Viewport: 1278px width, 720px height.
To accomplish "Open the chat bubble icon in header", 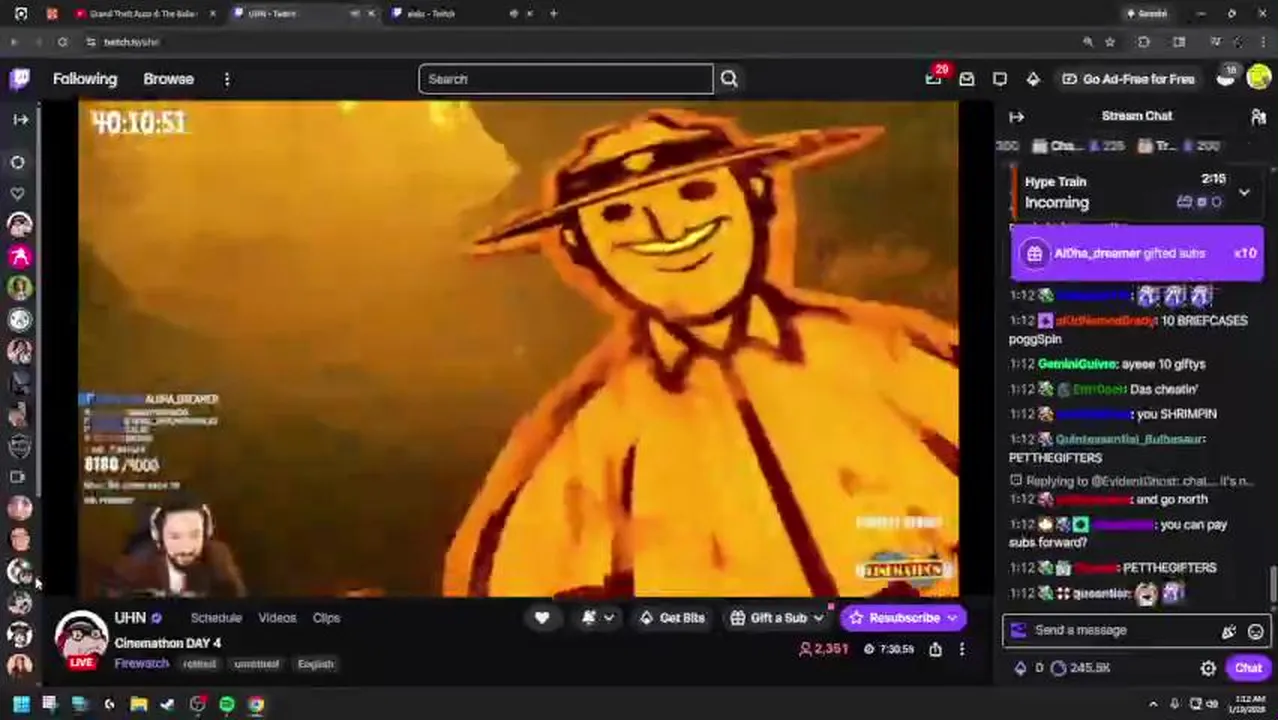I will pos(1000,79).
